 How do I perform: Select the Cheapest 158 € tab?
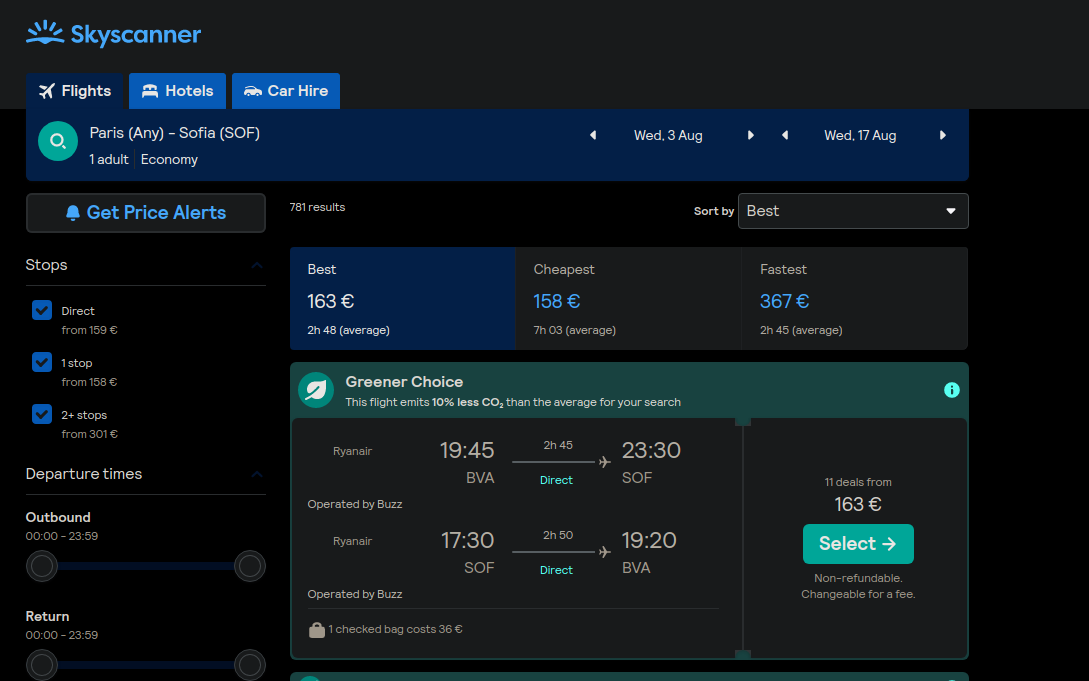click(629, 299)
